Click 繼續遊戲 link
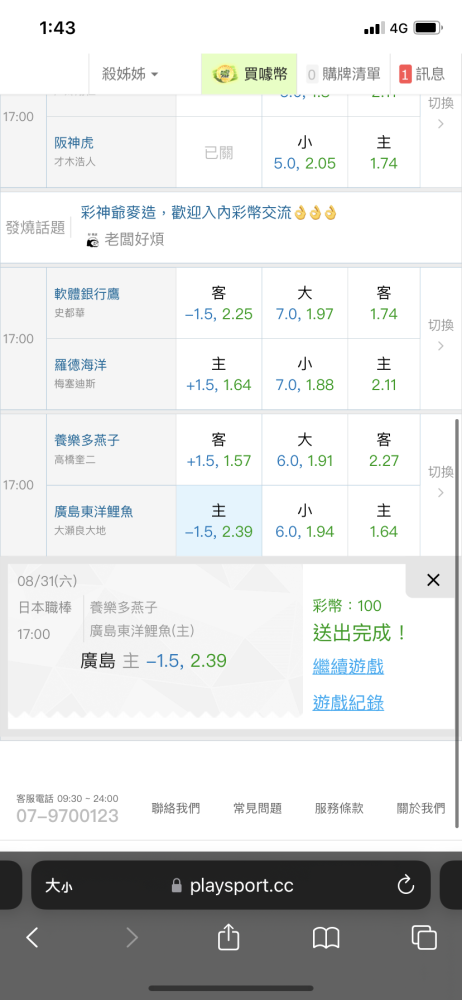 click(348, 667)
